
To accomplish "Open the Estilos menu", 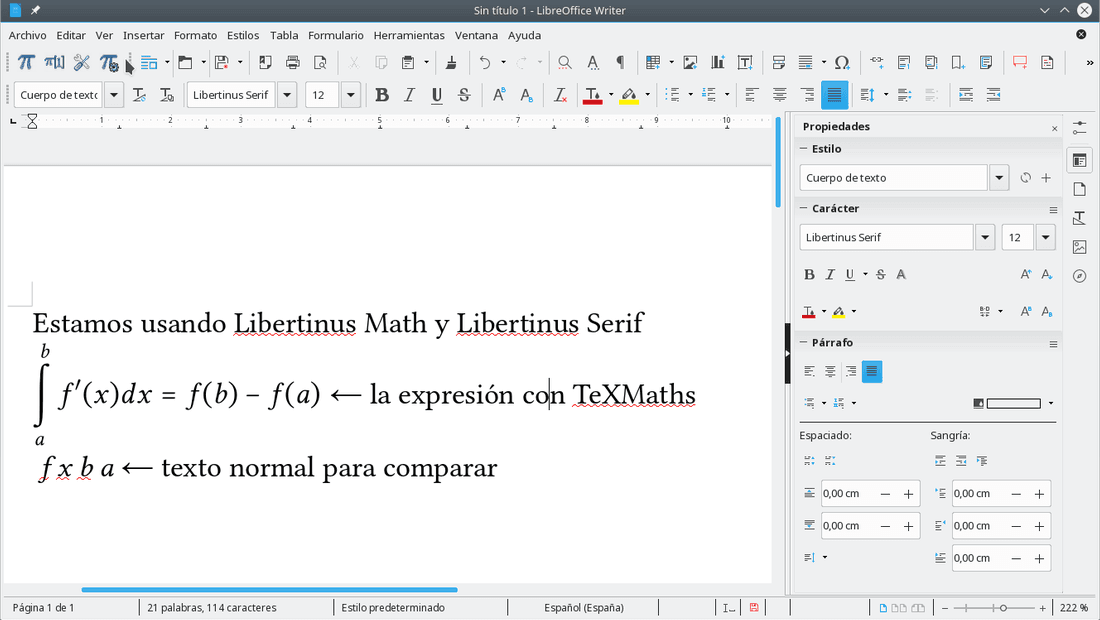I will (x=243, y=35).
